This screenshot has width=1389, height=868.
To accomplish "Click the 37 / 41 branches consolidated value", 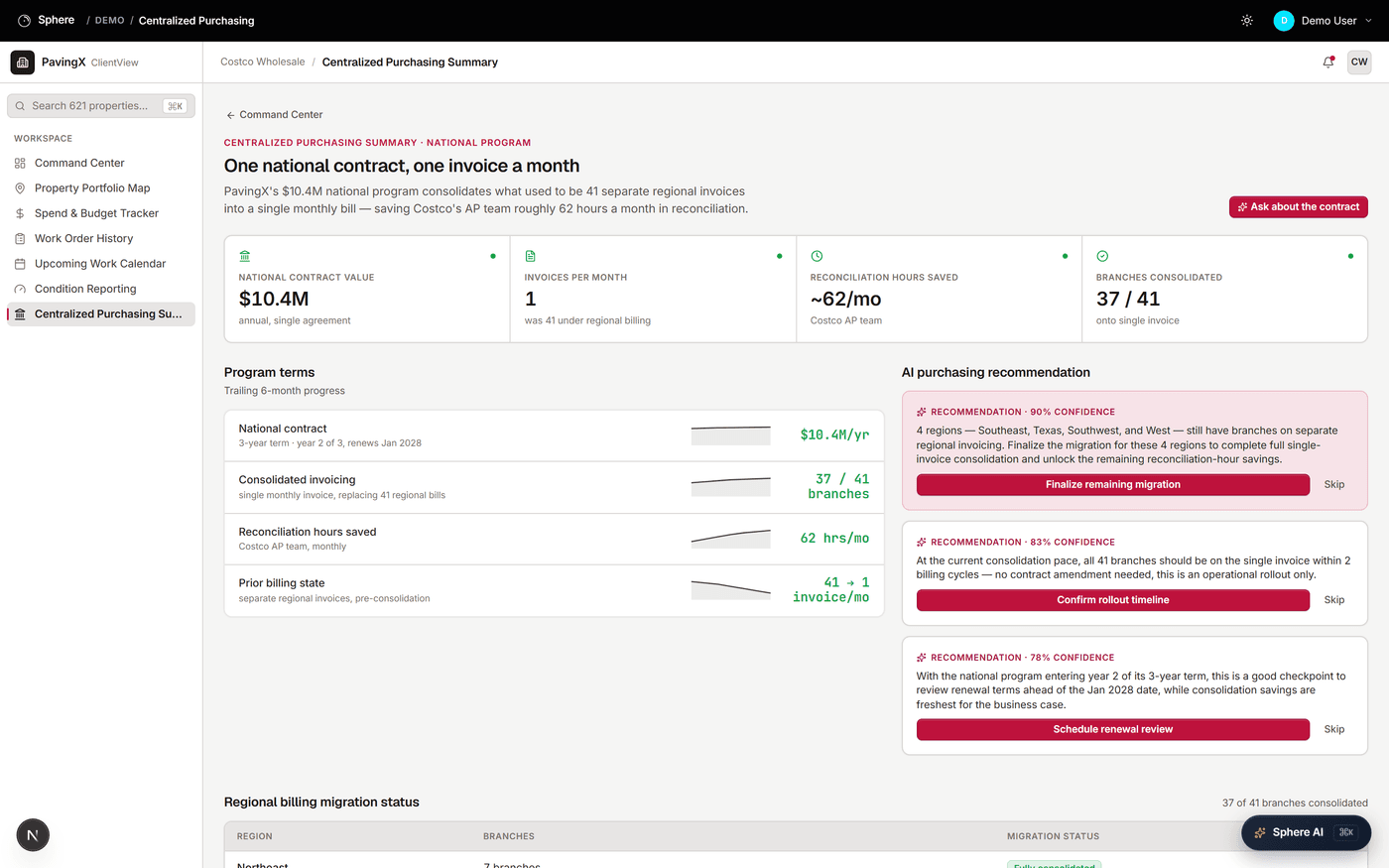I will pyautogui.click(x=1128, y=299).
